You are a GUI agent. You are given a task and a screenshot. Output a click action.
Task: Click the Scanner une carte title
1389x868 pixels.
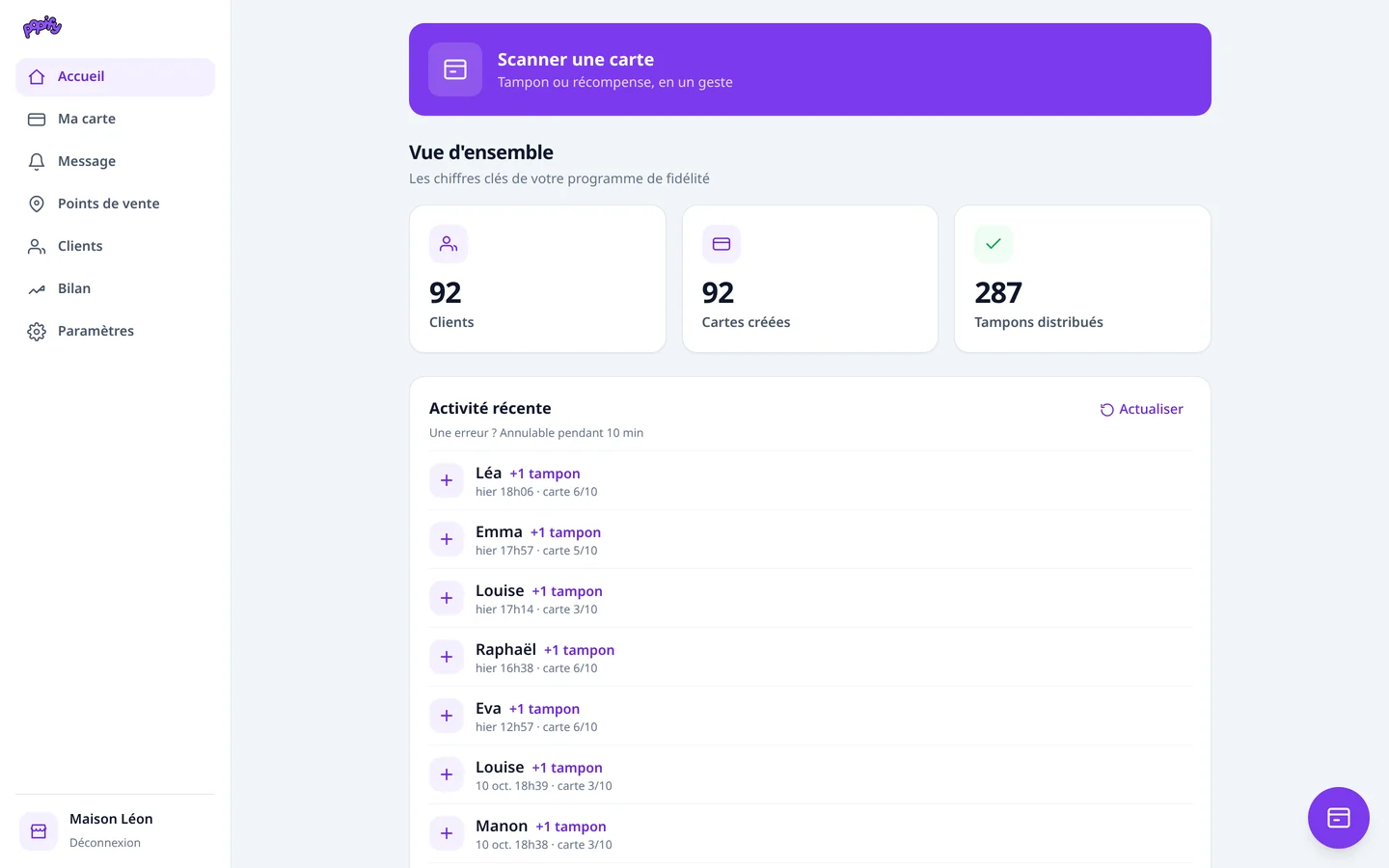tap(576, 60)
